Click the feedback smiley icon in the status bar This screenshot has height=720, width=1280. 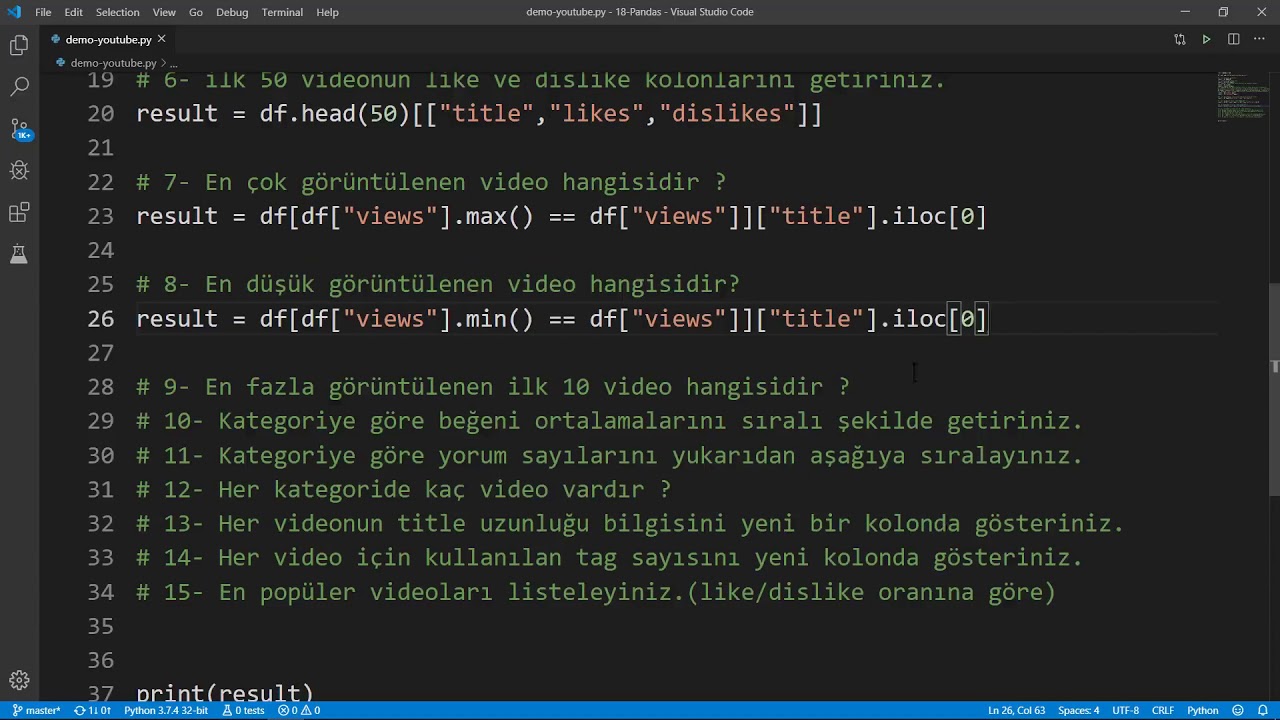pos(1238,710)
